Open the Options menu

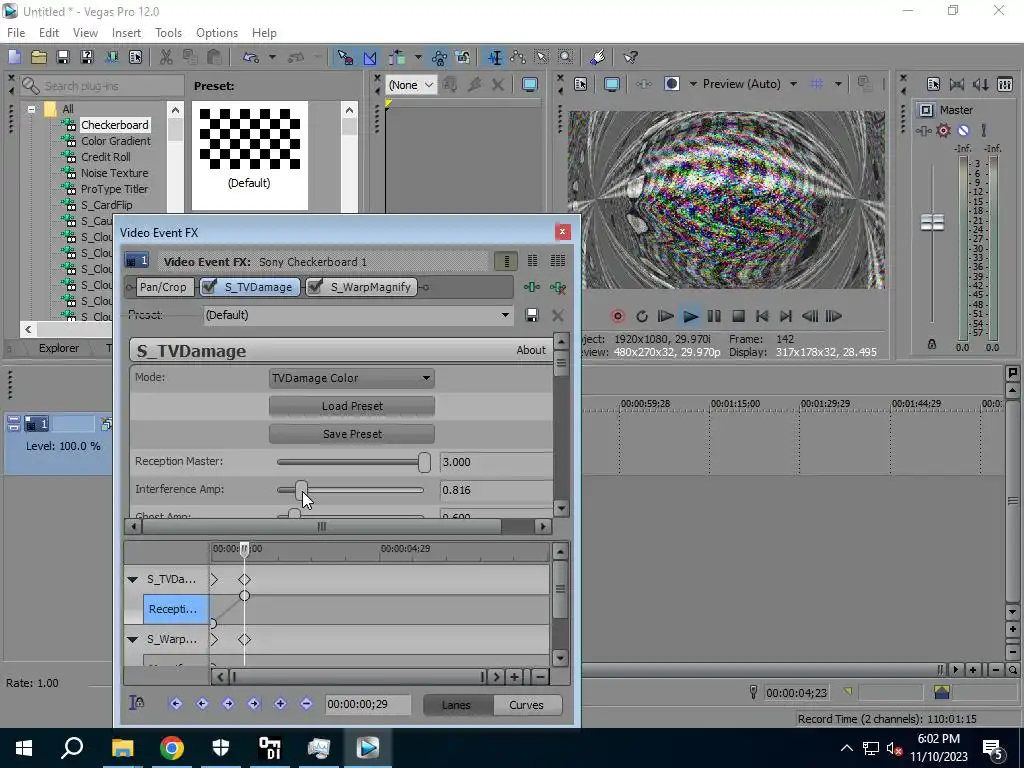coord(217,33)
